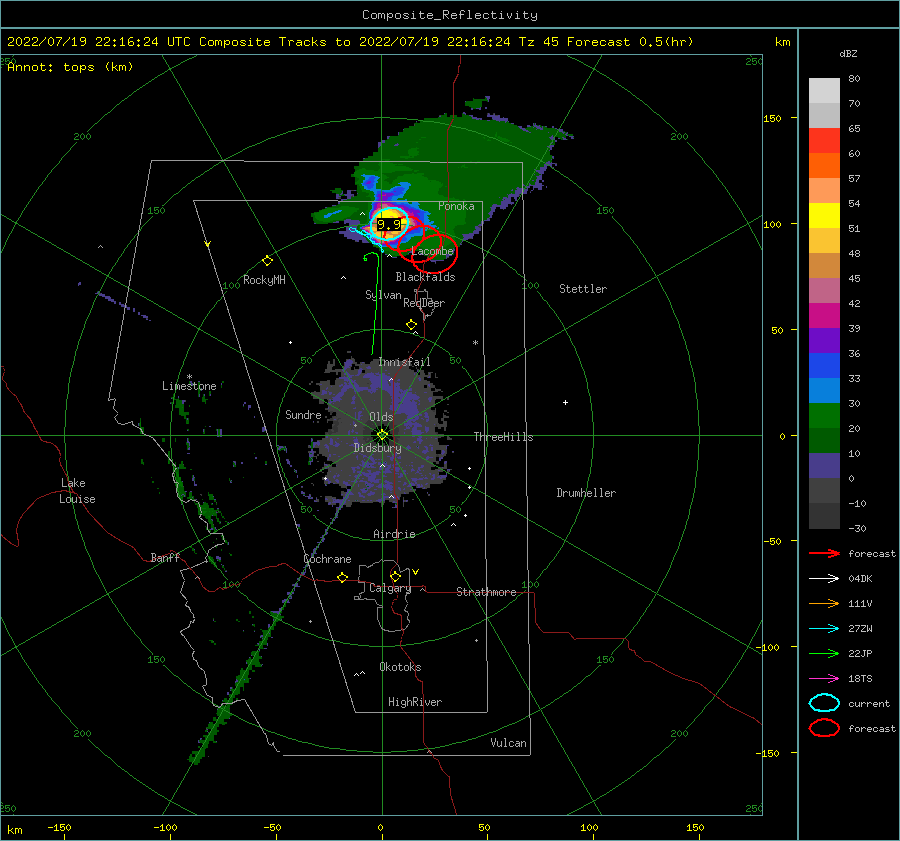
Task: Click the white 04DK arrow legend icon
Action: 824,579
